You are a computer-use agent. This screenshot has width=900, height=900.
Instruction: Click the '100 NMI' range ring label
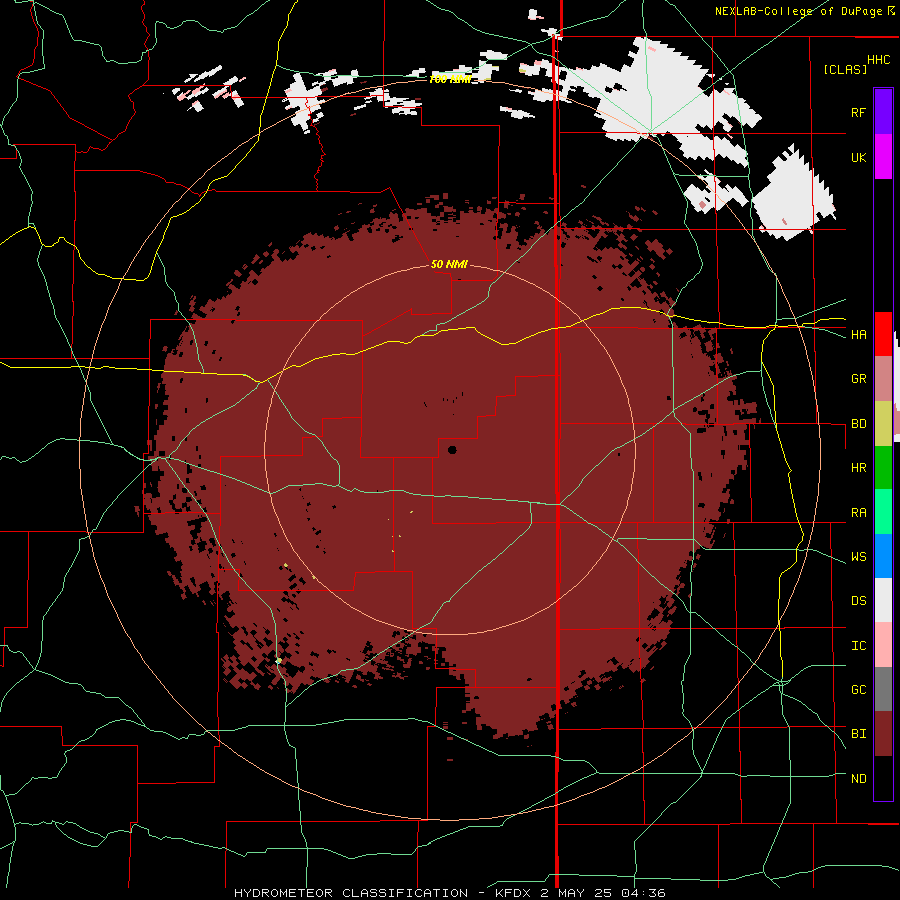pyautogui.click(x=450, y=79)
